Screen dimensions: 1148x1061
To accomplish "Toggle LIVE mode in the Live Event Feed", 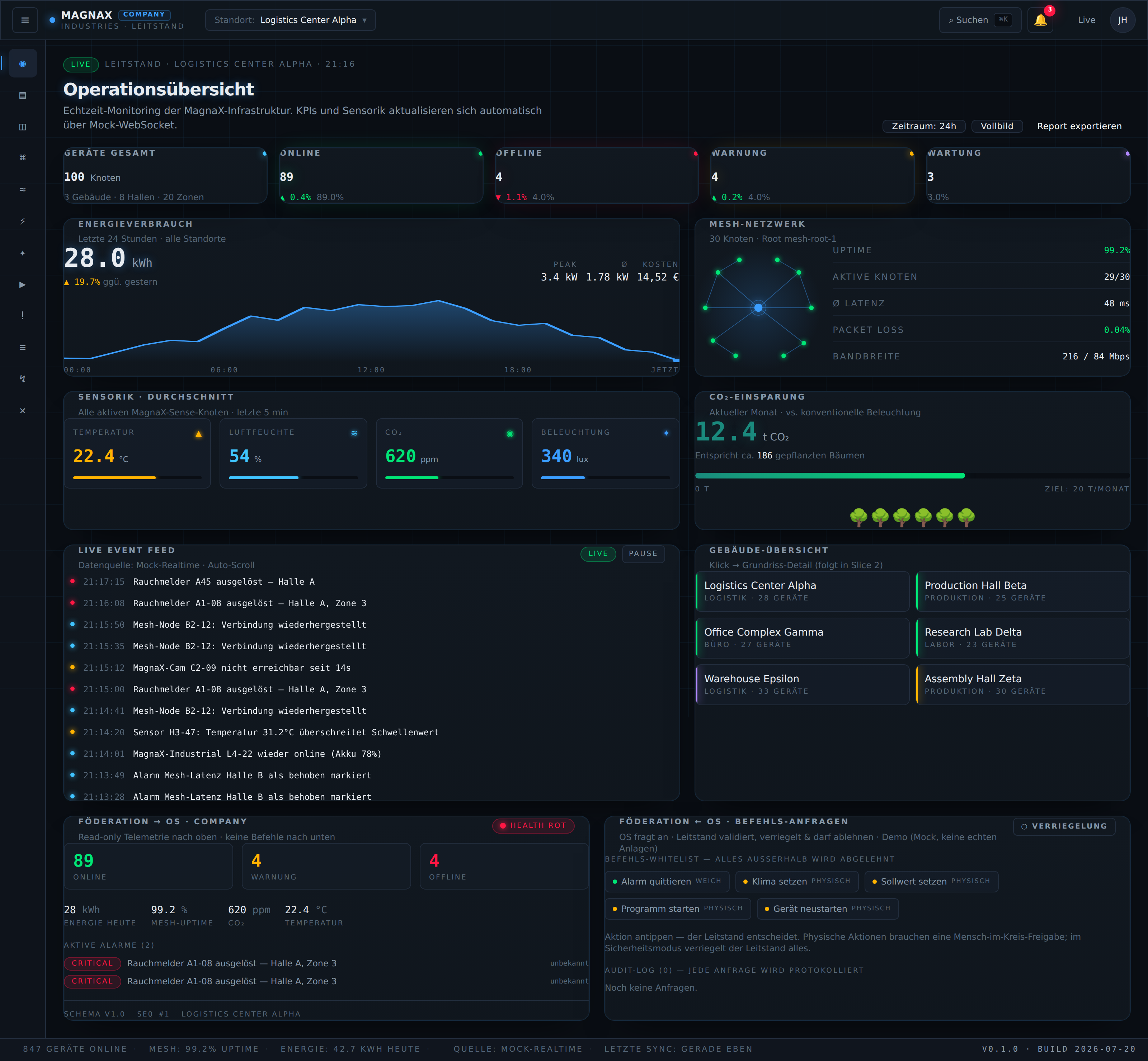I will (x=598, y=553).
